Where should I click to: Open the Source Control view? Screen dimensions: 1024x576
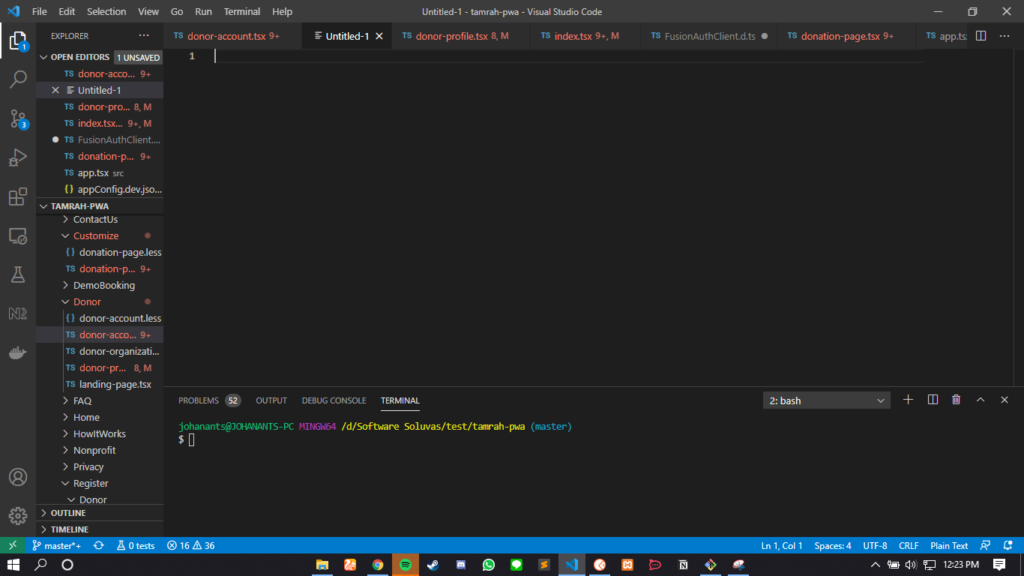18,119
